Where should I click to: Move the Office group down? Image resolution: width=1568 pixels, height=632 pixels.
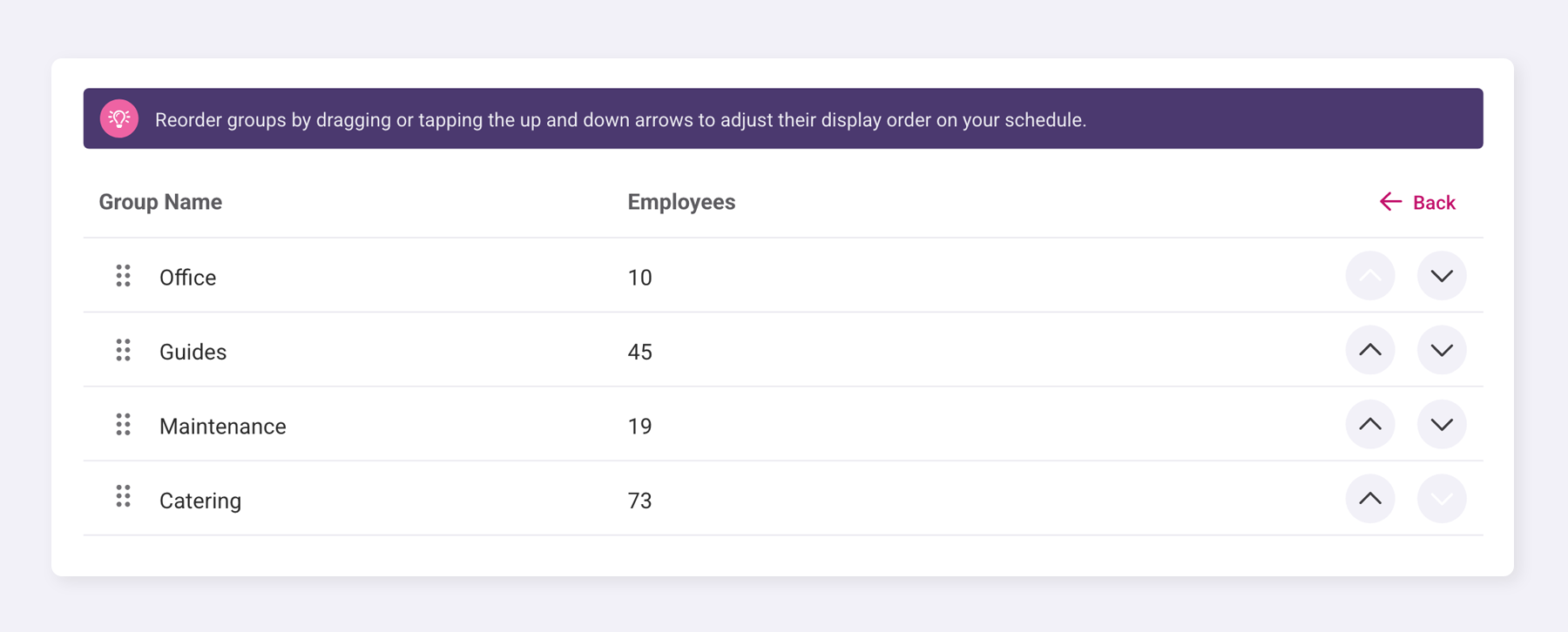[x=1442, y=276]
